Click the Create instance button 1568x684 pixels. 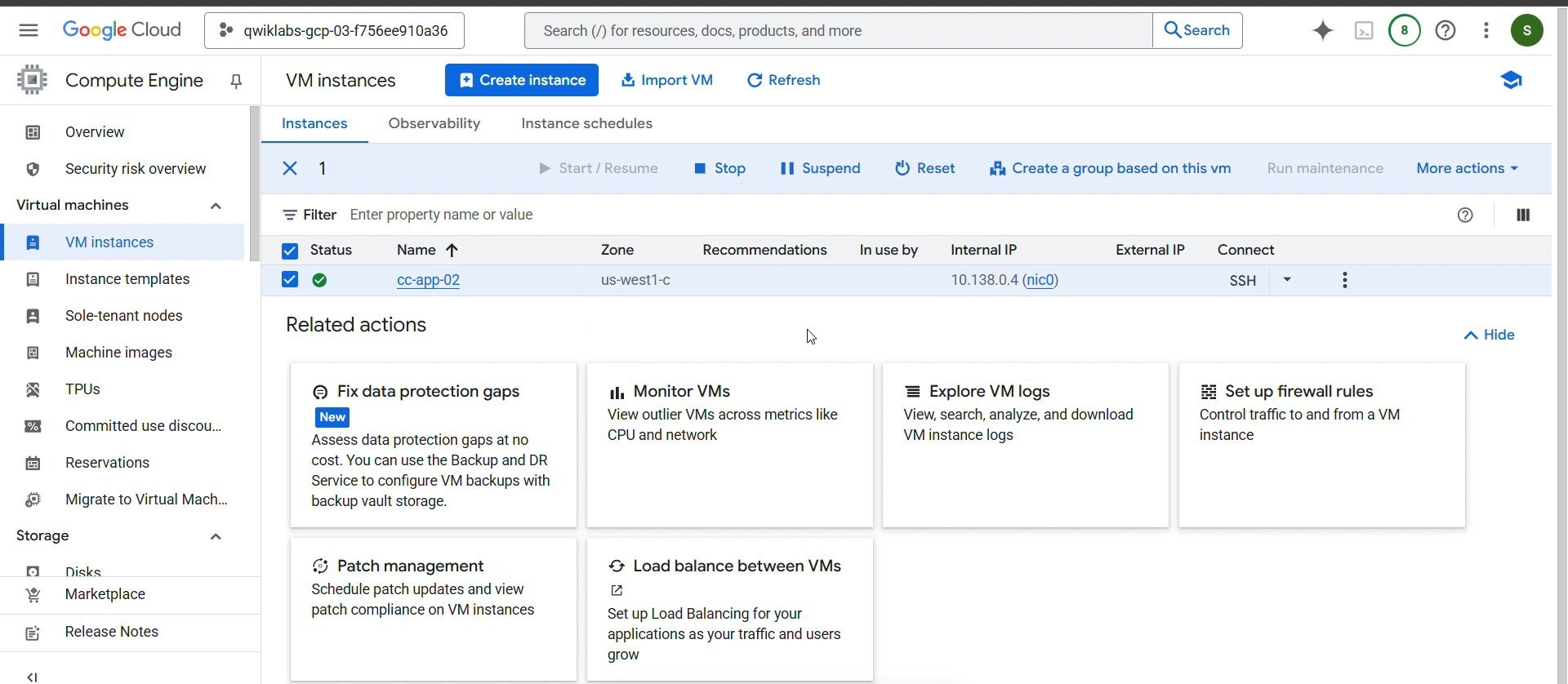click(x=522, y=80)
